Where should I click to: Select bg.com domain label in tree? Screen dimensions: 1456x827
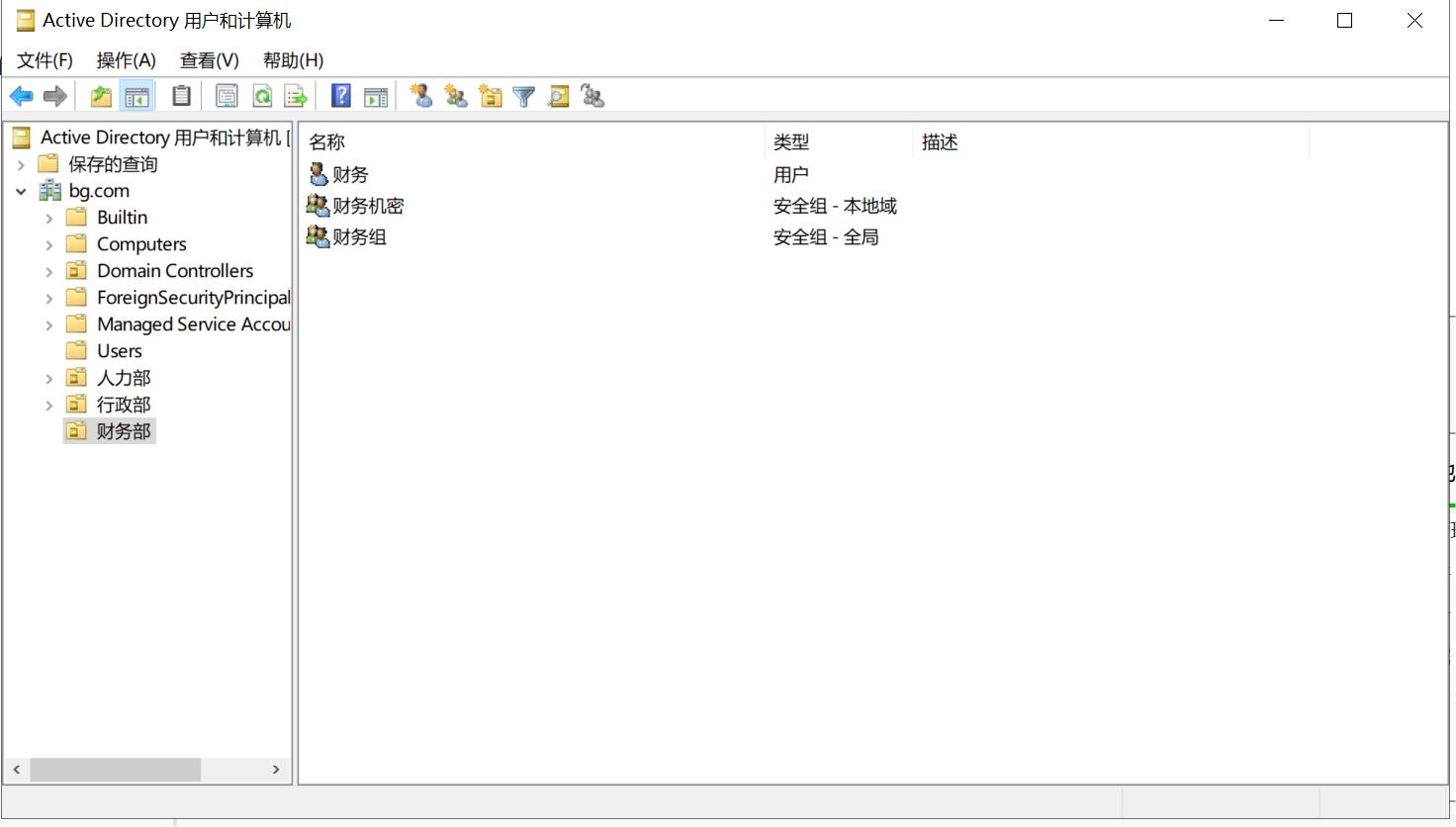99,191
